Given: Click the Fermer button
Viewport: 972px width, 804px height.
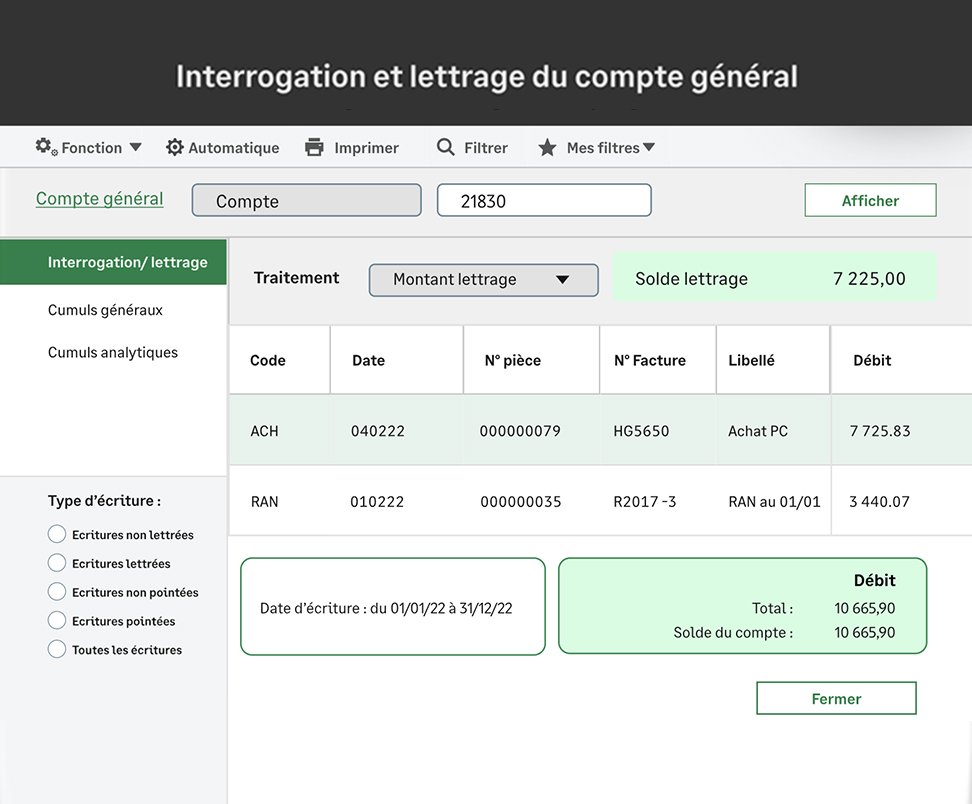Looking at the screenshot, I should 836,698.
